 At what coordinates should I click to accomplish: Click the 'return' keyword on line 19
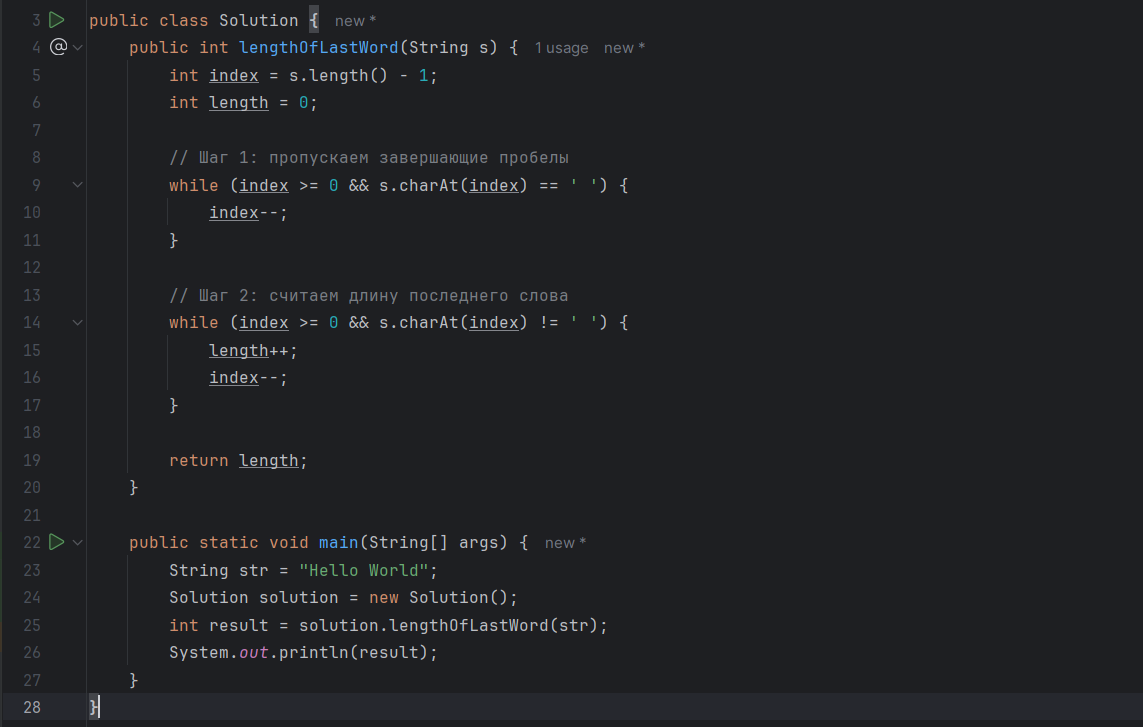[x=198, y=460]
